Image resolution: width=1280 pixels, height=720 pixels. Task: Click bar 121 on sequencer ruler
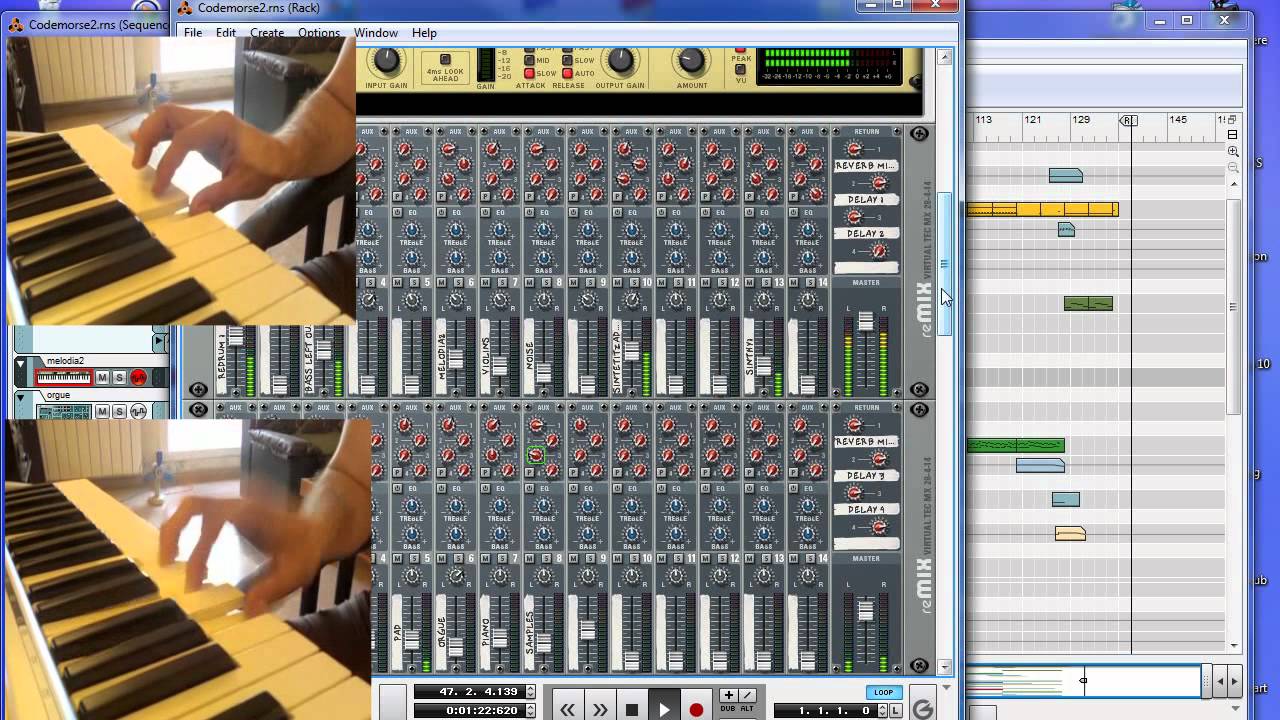[1032, 120]
